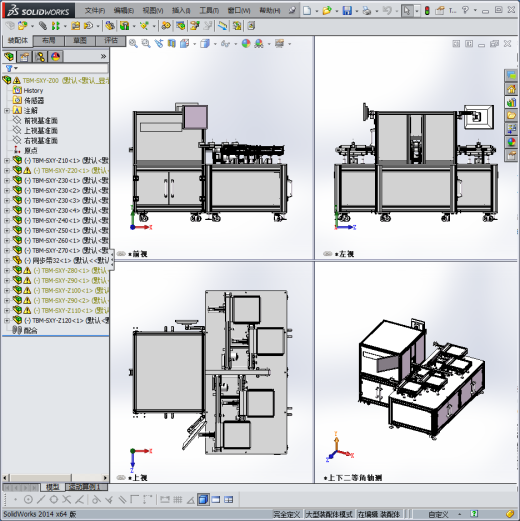Screen dimensions: 520x521
Task: Select the DisplayManager color ball tab
Action: point(55,57)
